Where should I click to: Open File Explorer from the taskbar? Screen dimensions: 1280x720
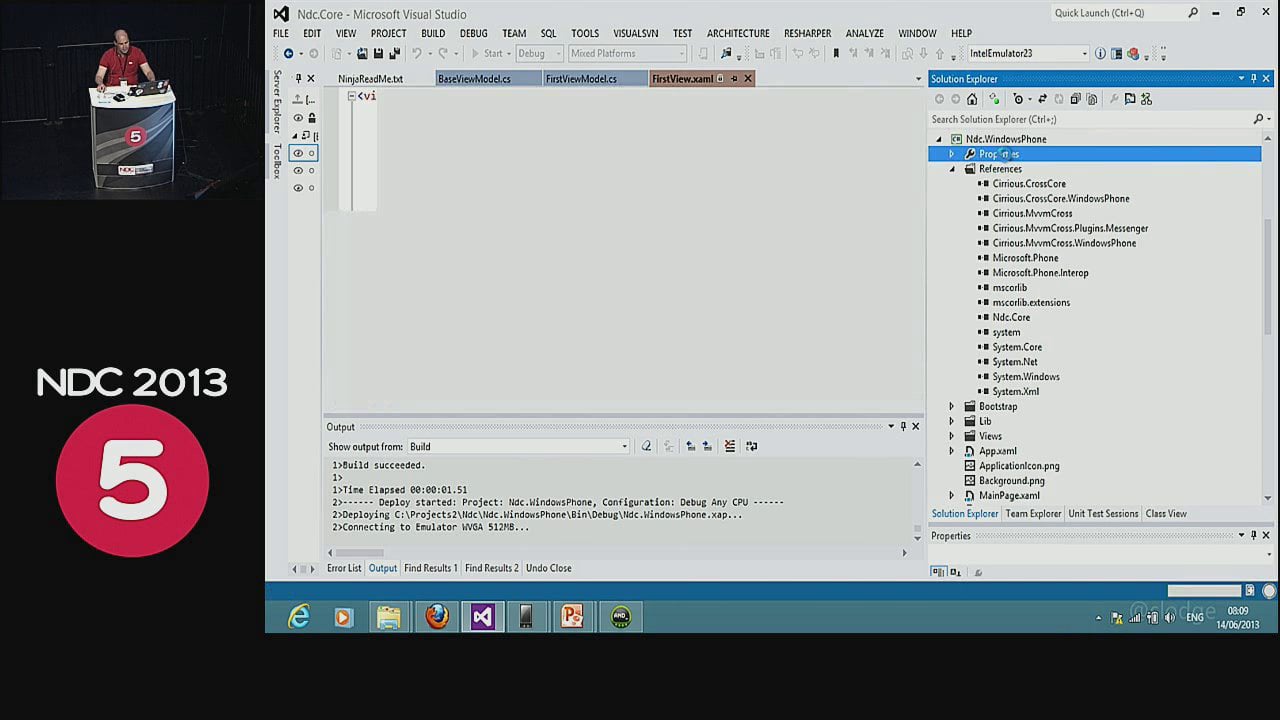click(x=389, y=617)
